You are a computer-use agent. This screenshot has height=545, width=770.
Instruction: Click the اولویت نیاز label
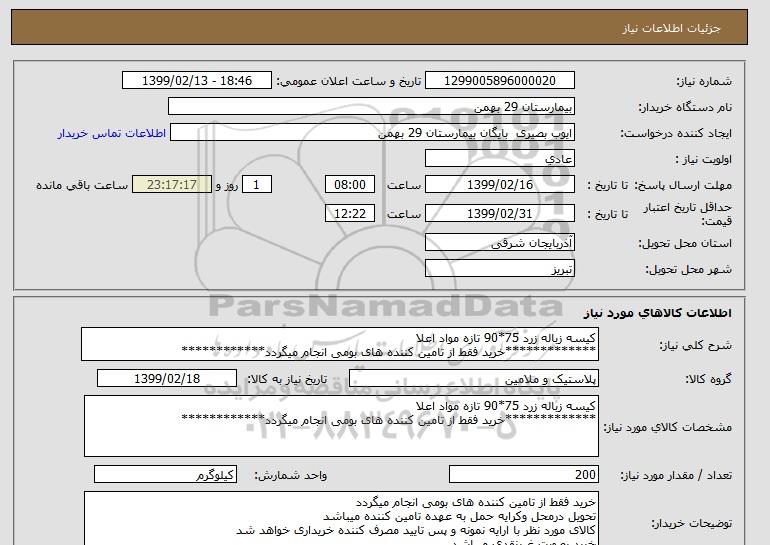pyautogui.click(x=703, y=159)
